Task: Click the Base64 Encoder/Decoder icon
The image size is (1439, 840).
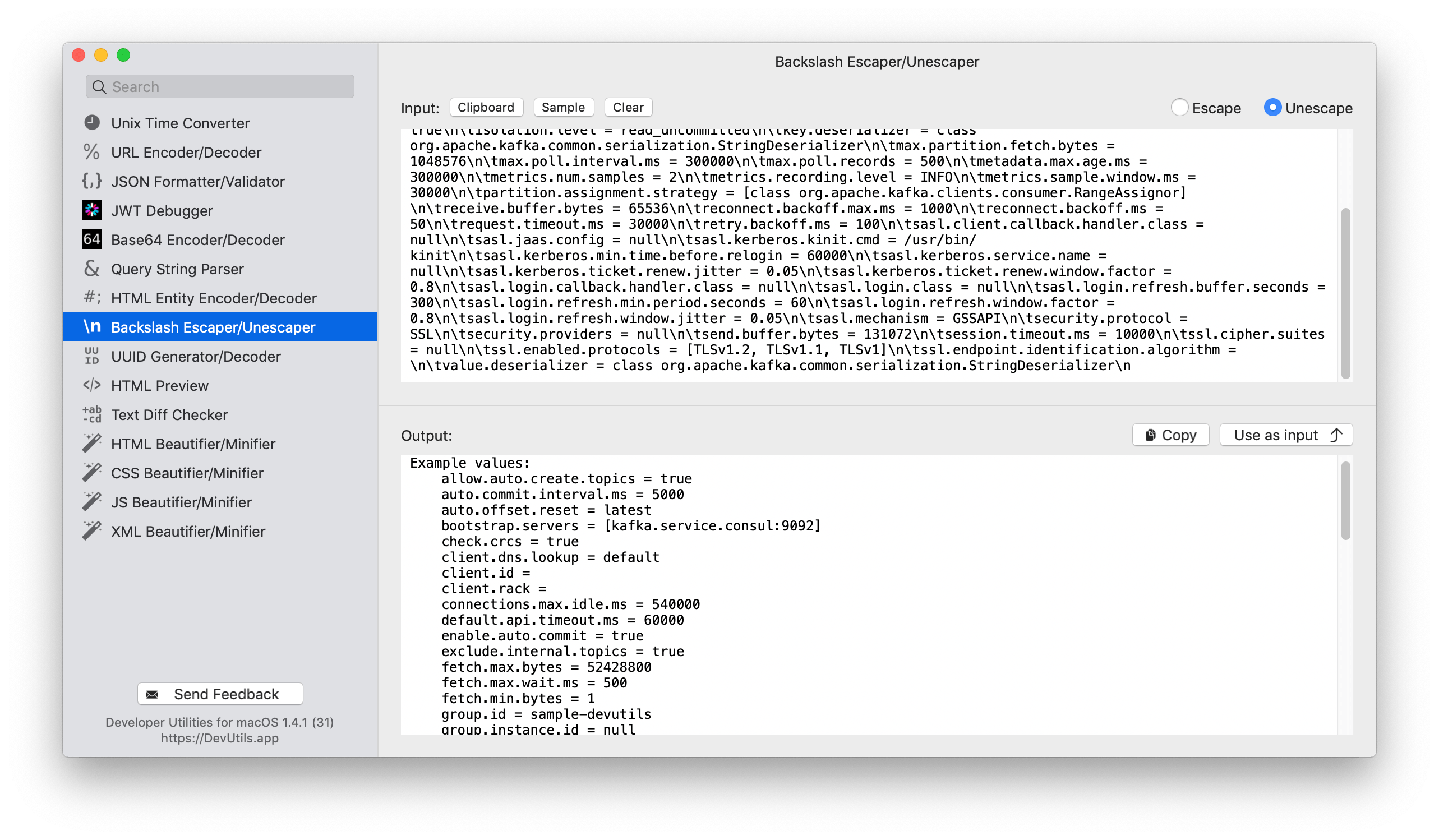Action: click(92, 239)
